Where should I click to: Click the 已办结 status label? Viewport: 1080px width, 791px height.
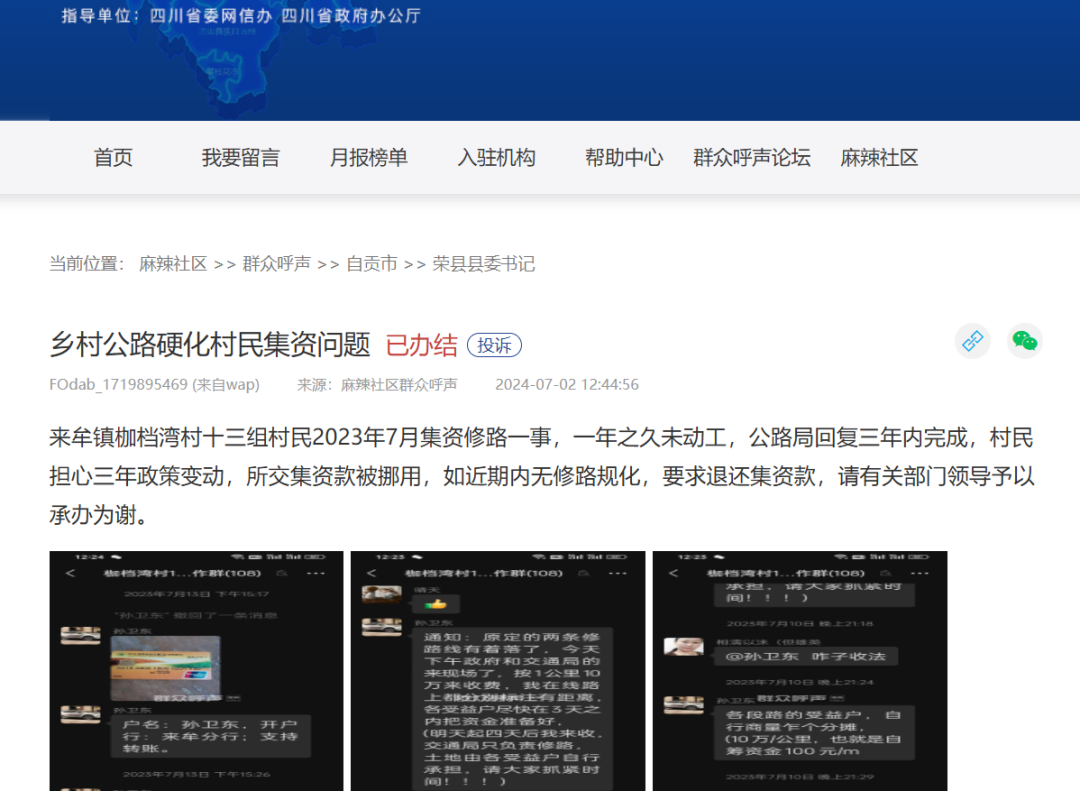coord(421,346)
